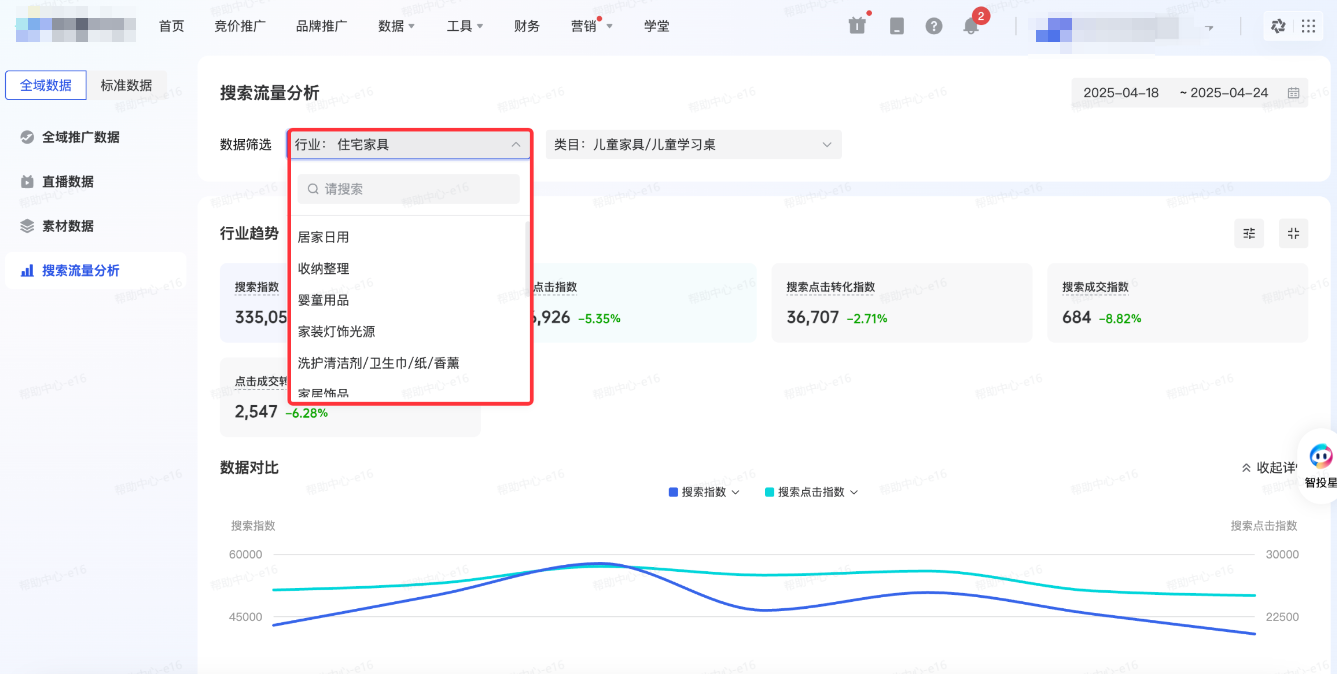Switch to 标准数据 tab
1337x674 pixels.
pos(126,85)
